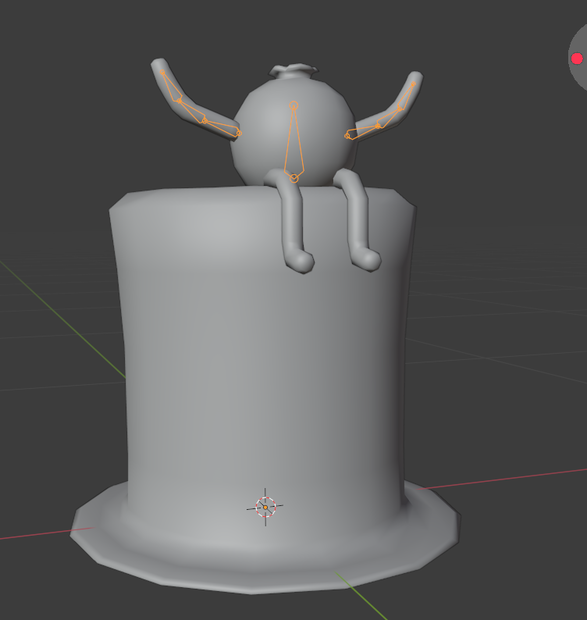Select the tip bone of the arm at viewer's left

pyautogui.click(x=171, y=85)
